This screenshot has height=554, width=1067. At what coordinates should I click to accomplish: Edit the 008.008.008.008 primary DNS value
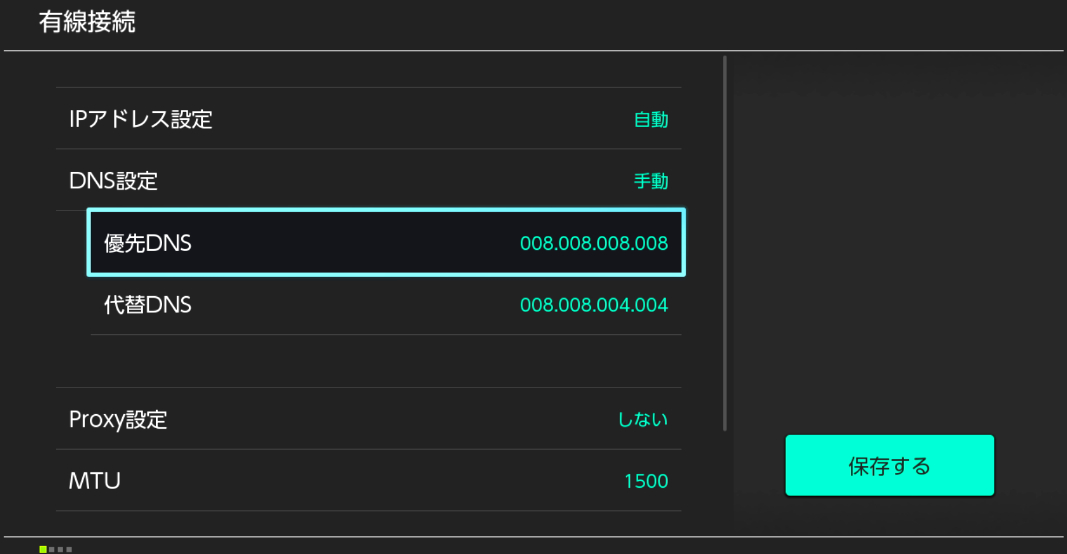(593, 243)
